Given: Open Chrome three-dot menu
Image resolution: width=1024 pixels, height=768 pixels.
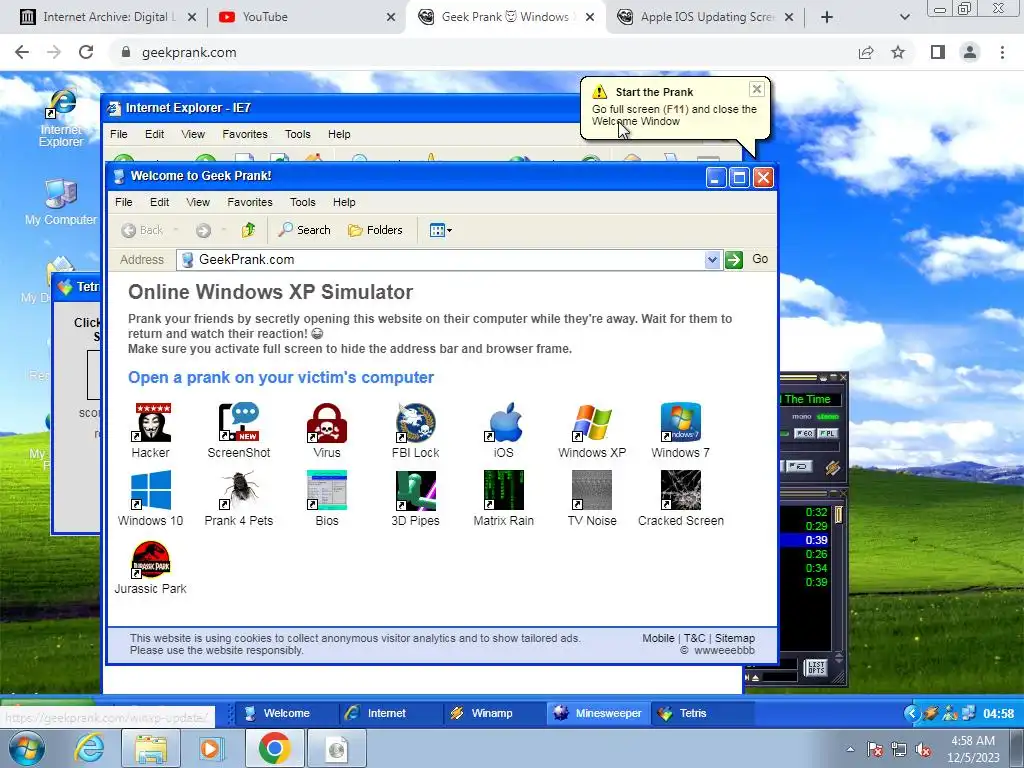Looking at the screenshot, I should coord(1002,52).
